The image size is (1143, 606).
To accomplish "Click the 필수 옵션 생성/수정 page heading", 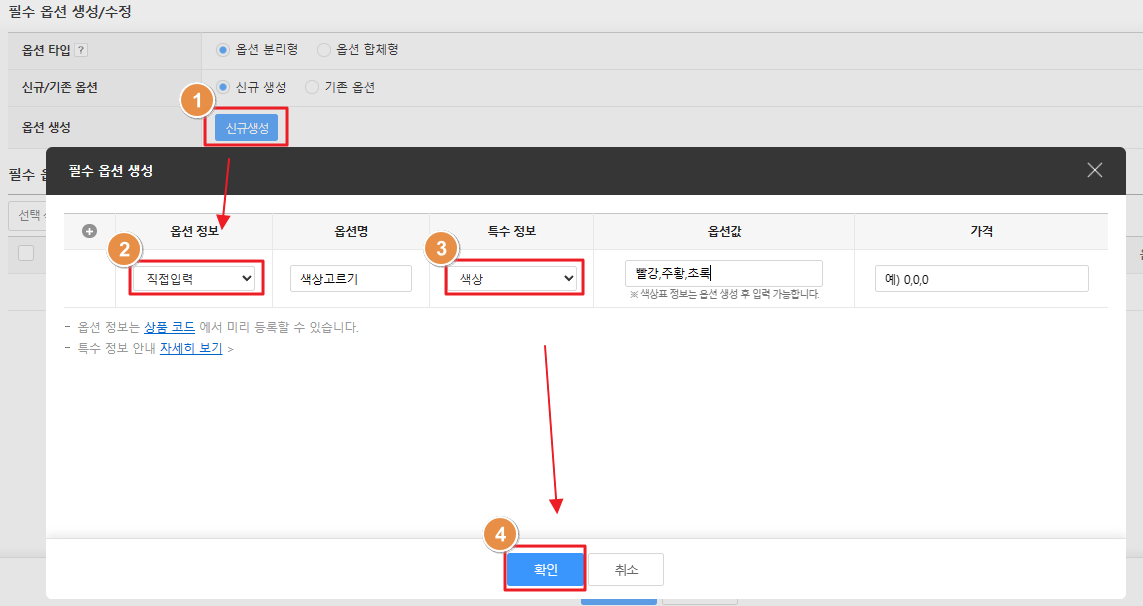I will point(70,12).
